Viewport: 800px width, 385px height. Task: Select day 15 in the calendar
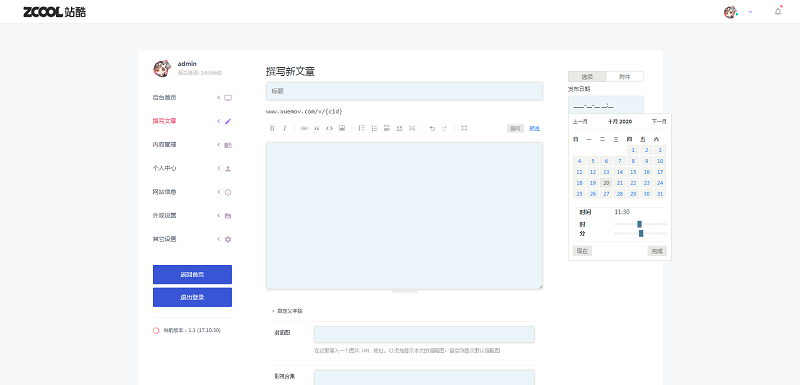tap(633, 172)
